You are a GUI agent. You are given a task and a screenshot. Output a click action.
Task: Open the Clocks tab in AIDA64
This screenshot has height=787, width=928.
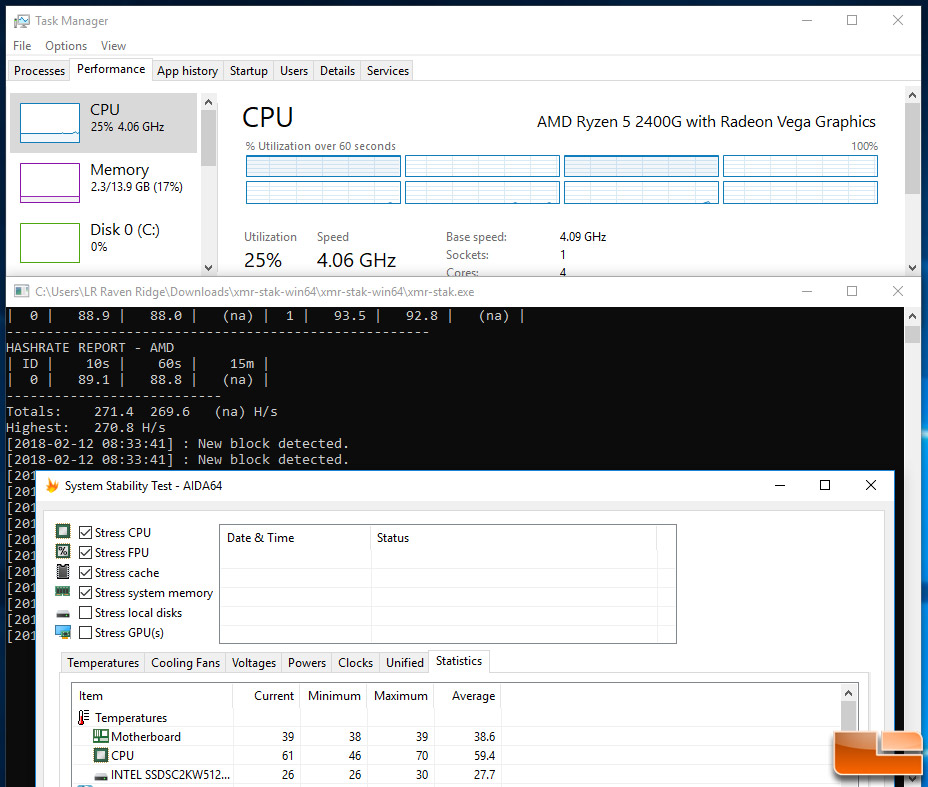click(x=355, y=663)
